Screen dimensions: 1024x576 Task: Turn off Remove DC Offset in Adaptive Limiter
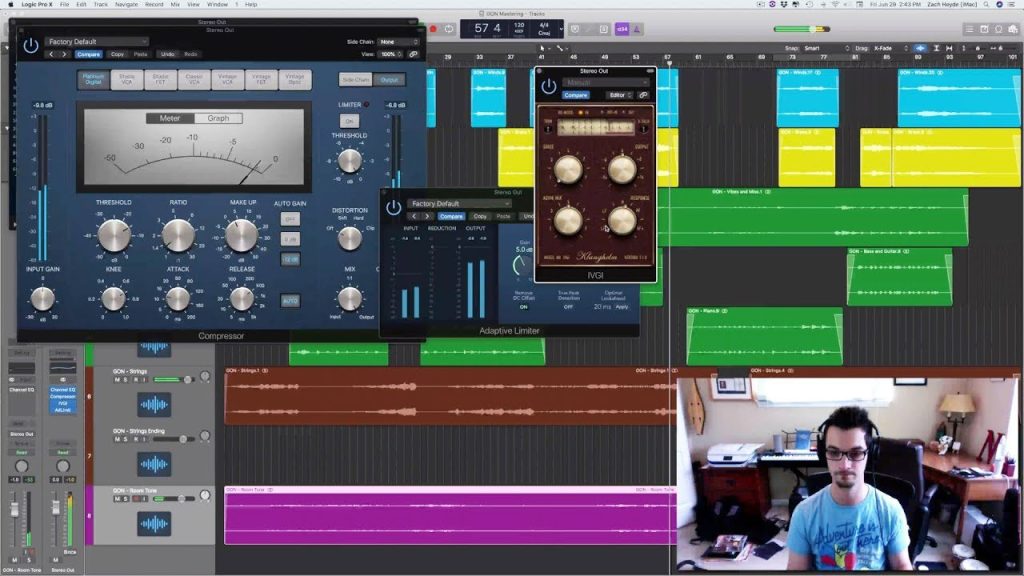(524, 307)
